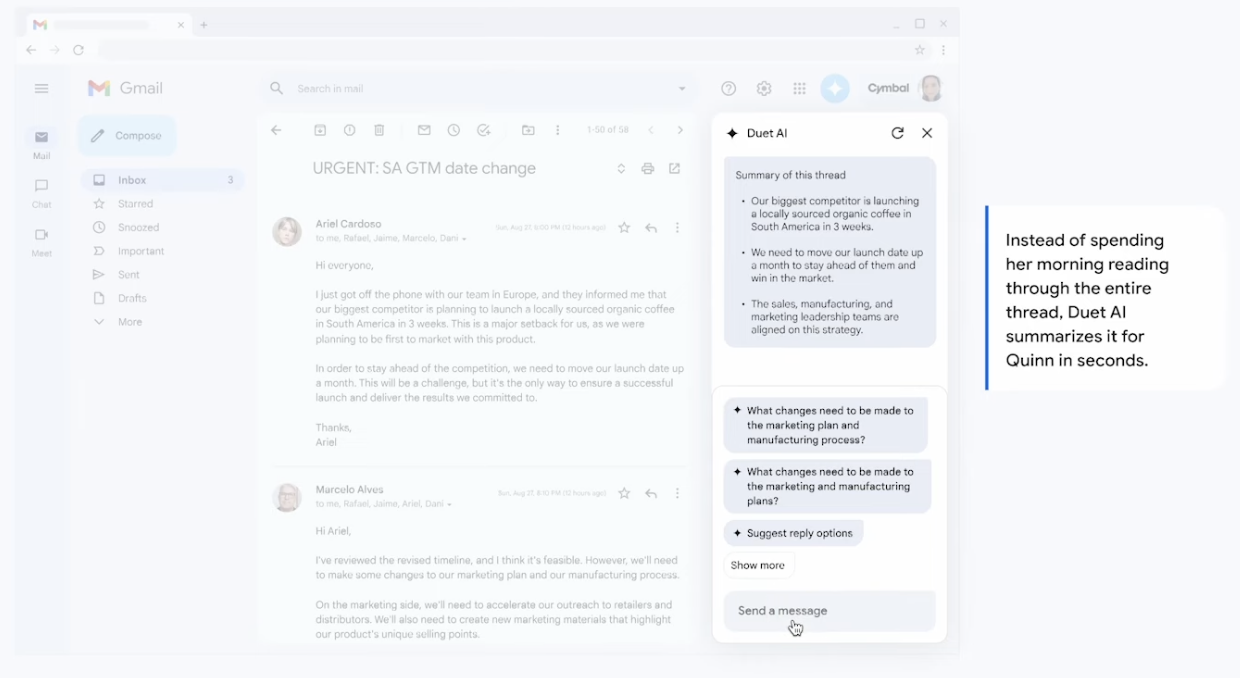
Task: Reply to Marcelo Alves's message
Action: [651, 493]
